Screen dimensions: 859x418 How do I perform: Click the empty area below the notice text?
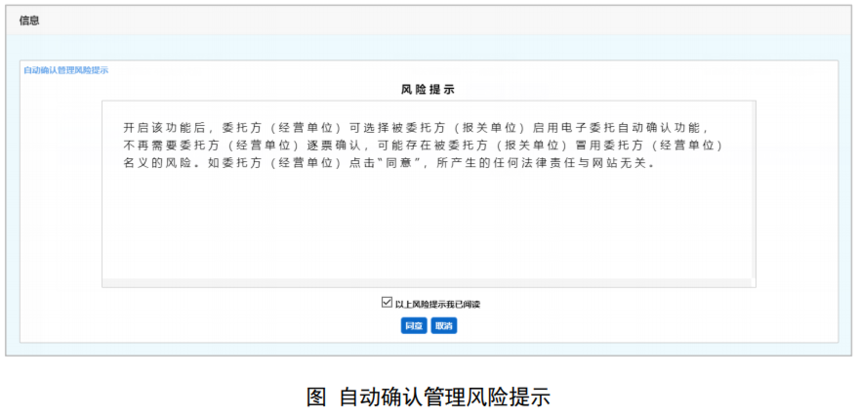click(x=428, y=230)
